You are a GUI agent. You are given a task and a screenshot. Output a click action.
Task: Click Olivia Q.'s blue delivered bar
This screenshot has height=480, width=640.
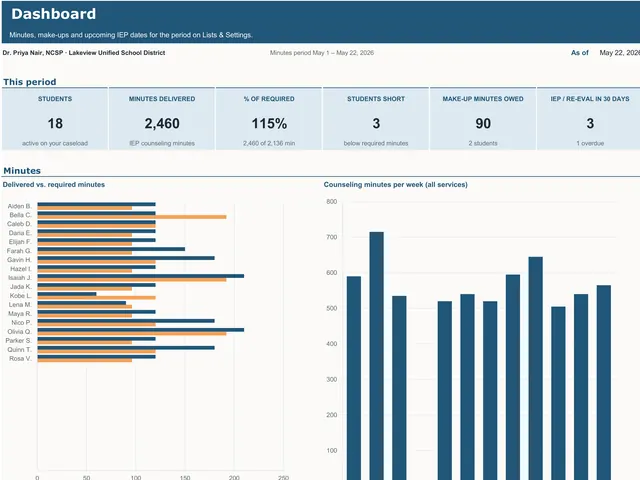coord(141,330)
